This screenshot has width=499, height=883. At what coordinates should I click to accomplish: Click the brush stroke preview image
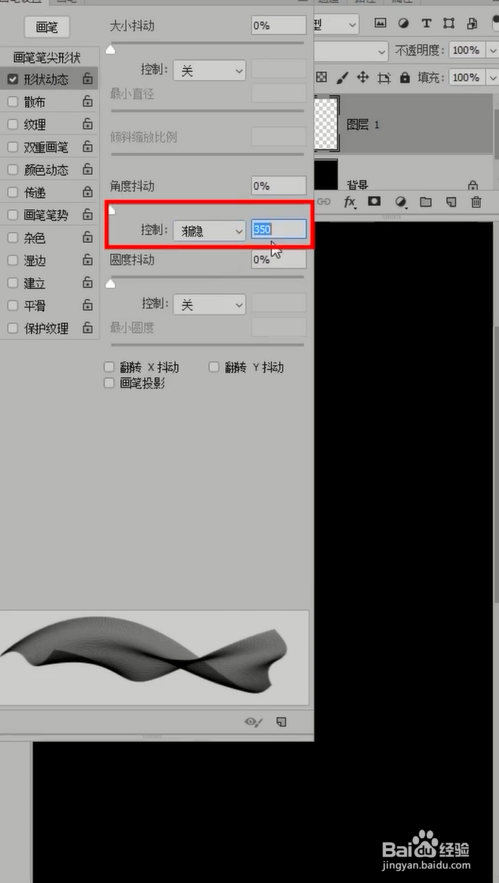tap(154, 658)
